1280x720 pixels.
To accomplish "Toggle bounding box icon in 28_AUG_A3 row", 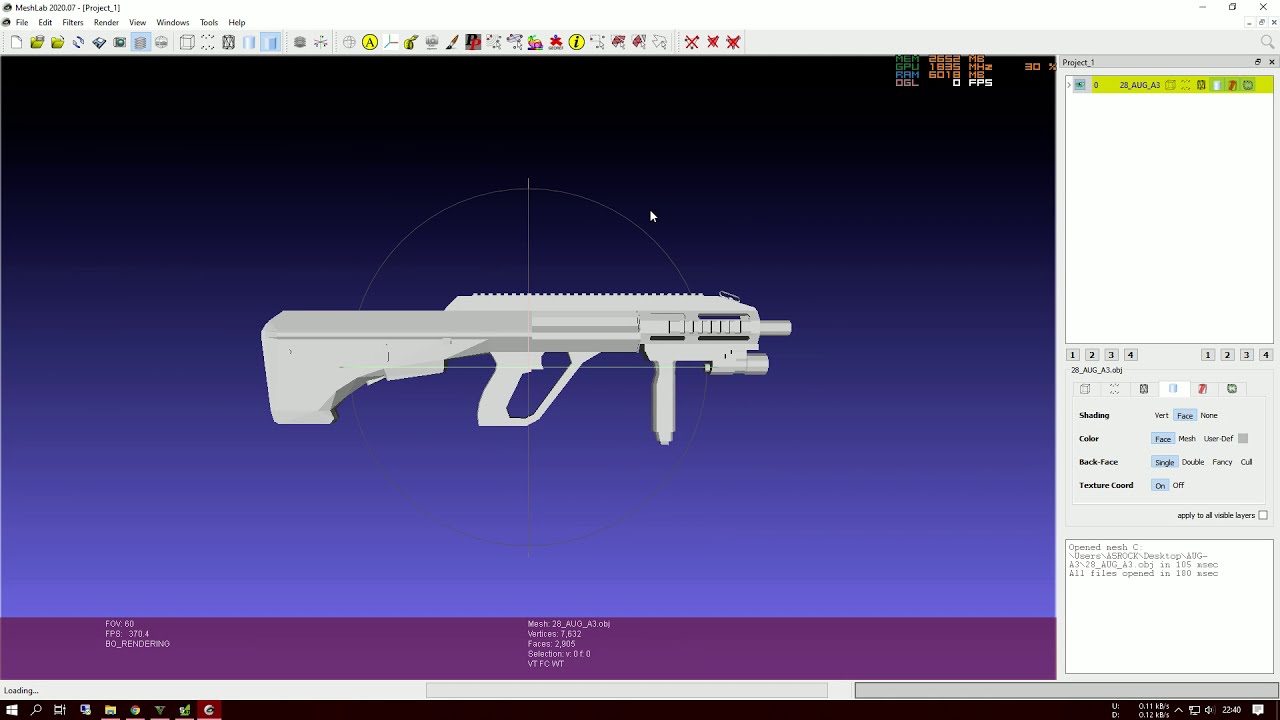I will click(1170, 85).
